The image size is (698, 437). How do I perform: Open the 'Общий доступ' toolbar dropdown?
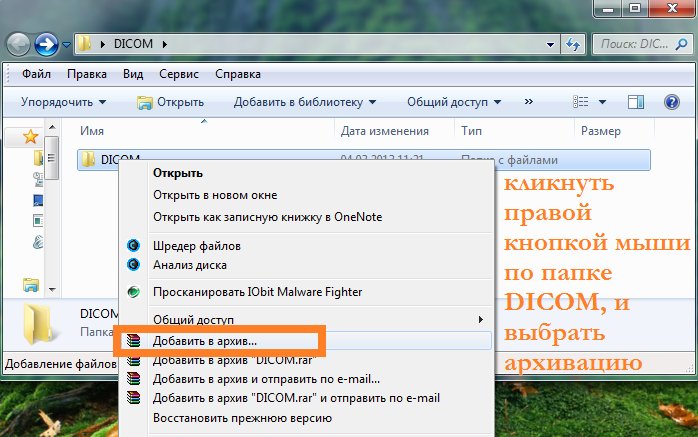(x=452, y=102)
